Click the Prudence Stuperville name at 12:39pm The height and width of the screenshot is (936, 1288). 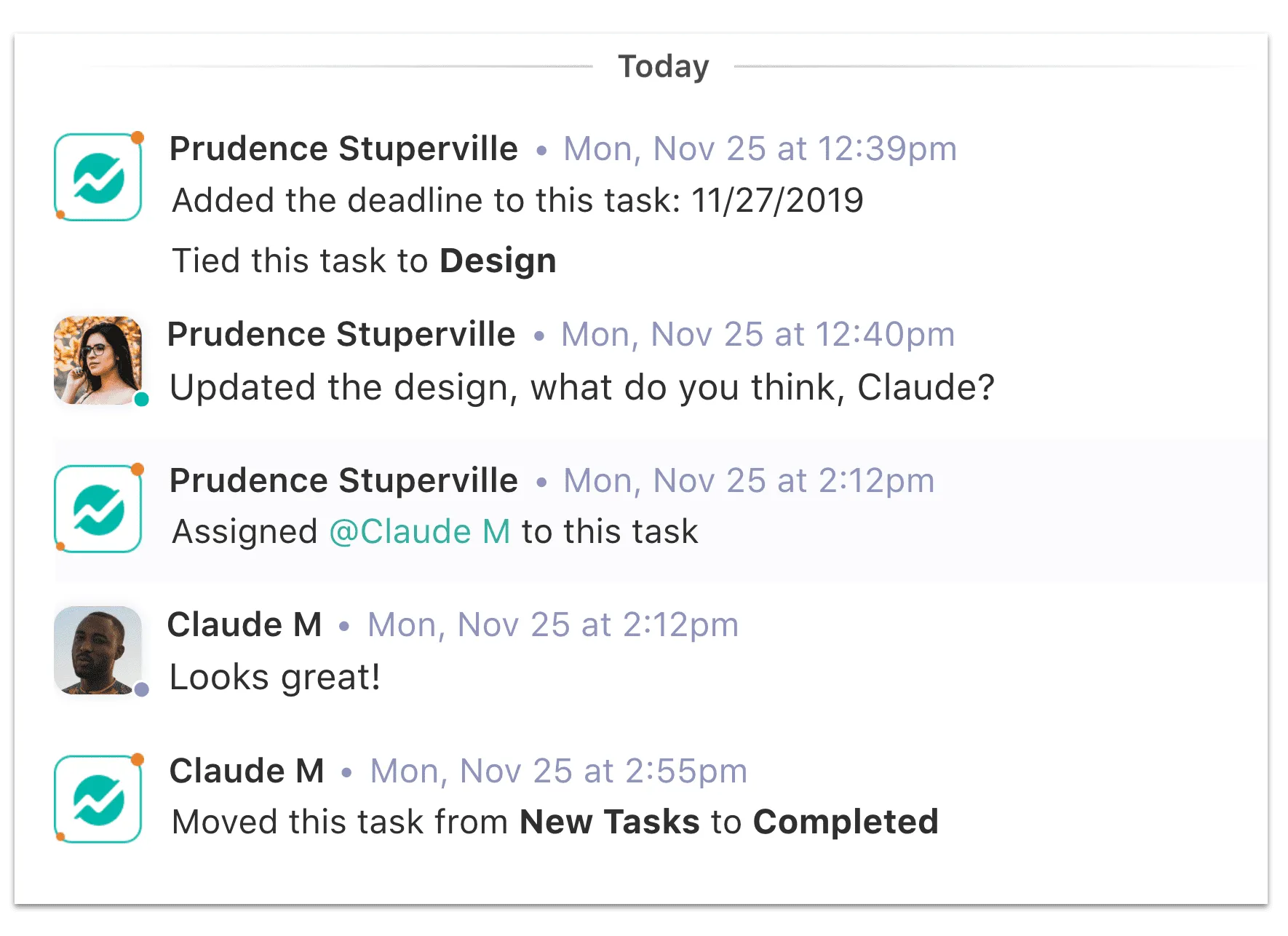click(343, 149)
